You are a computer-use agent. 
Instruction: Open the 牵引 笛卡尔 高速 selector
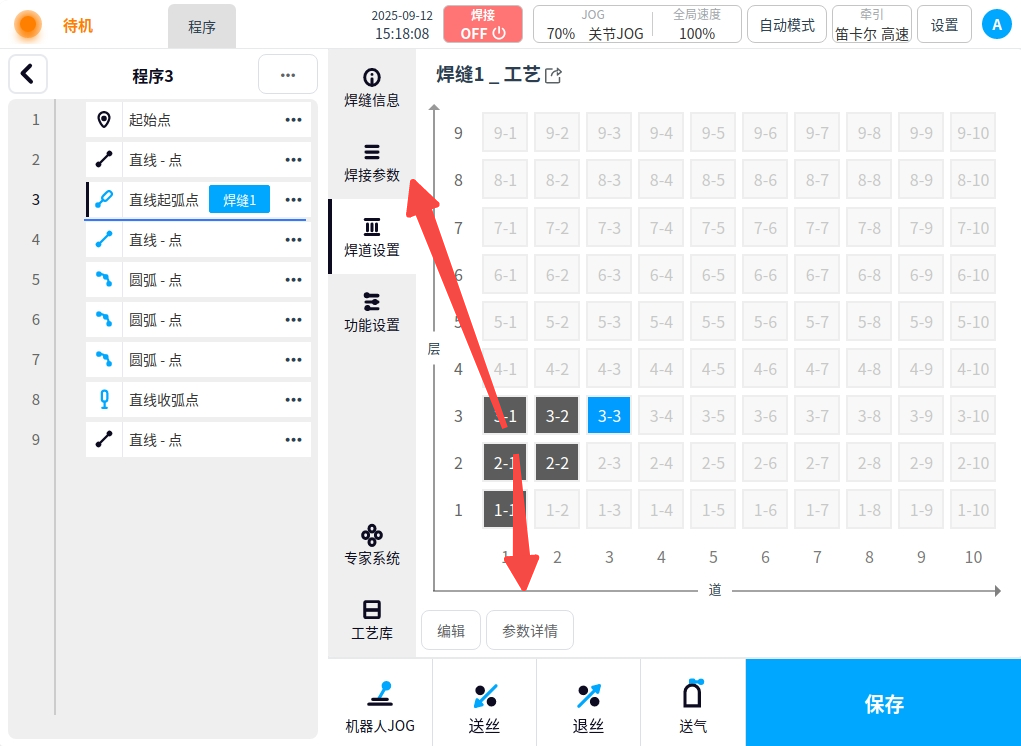[x=872, y=25]
